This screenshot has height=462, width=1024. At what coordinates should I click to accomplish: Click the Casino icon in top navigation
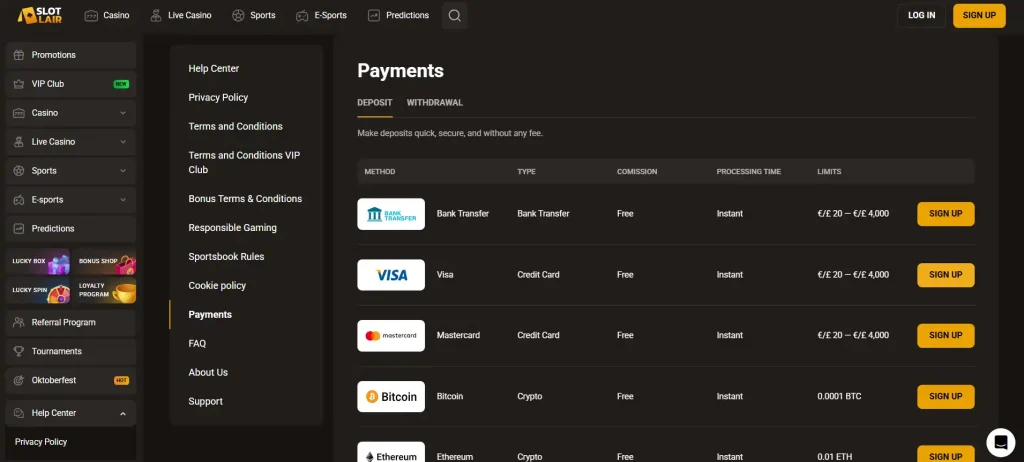(x=91, y=16)
